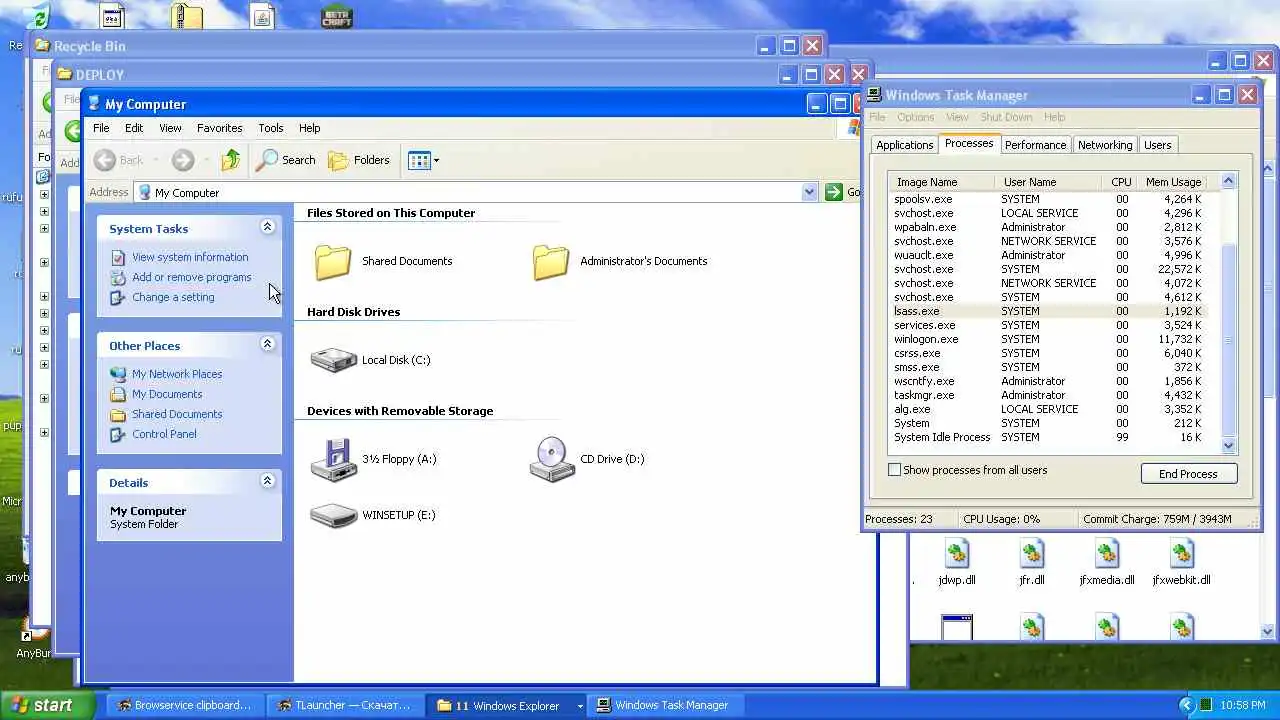
Task: Open the Tools menu in My Computer
Action: click(x=271, y=128)
